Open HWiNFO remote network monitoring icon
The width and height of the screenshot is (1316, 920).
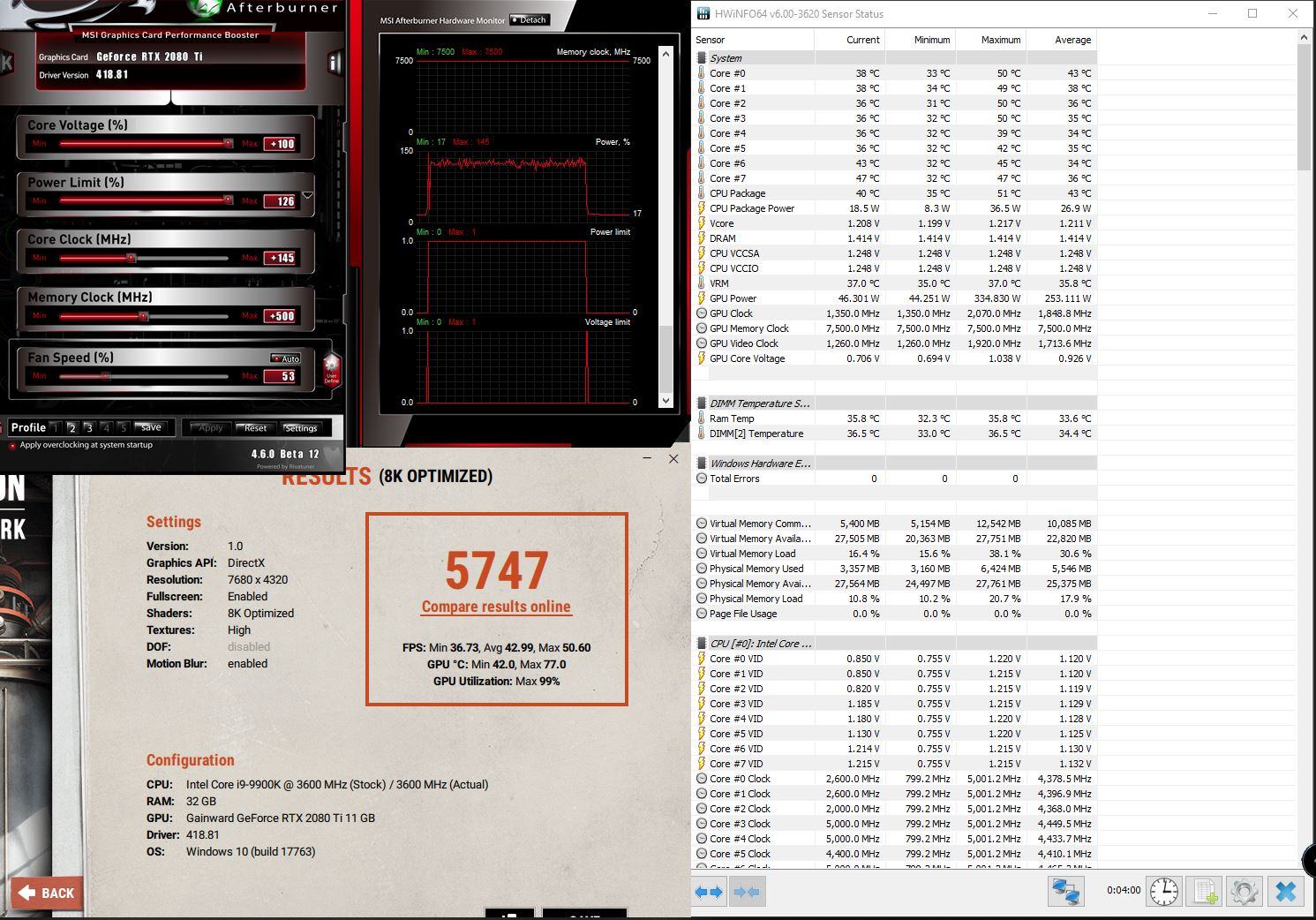(1065, 892)
